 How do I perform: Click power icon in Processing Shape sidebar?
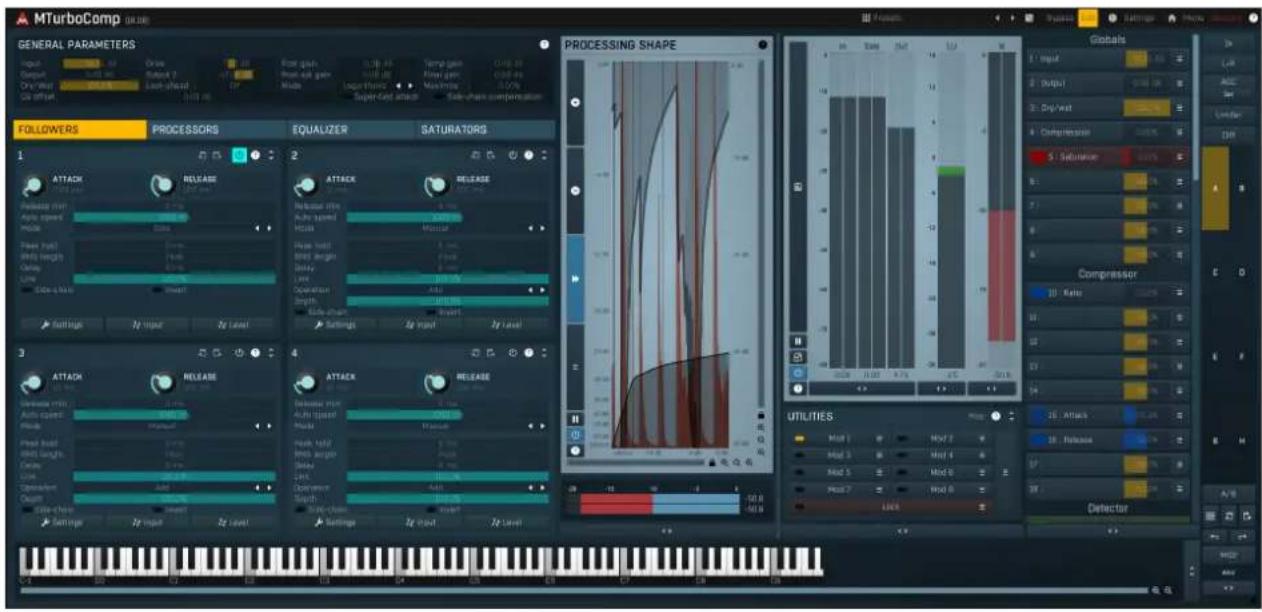tap(575, 435)
